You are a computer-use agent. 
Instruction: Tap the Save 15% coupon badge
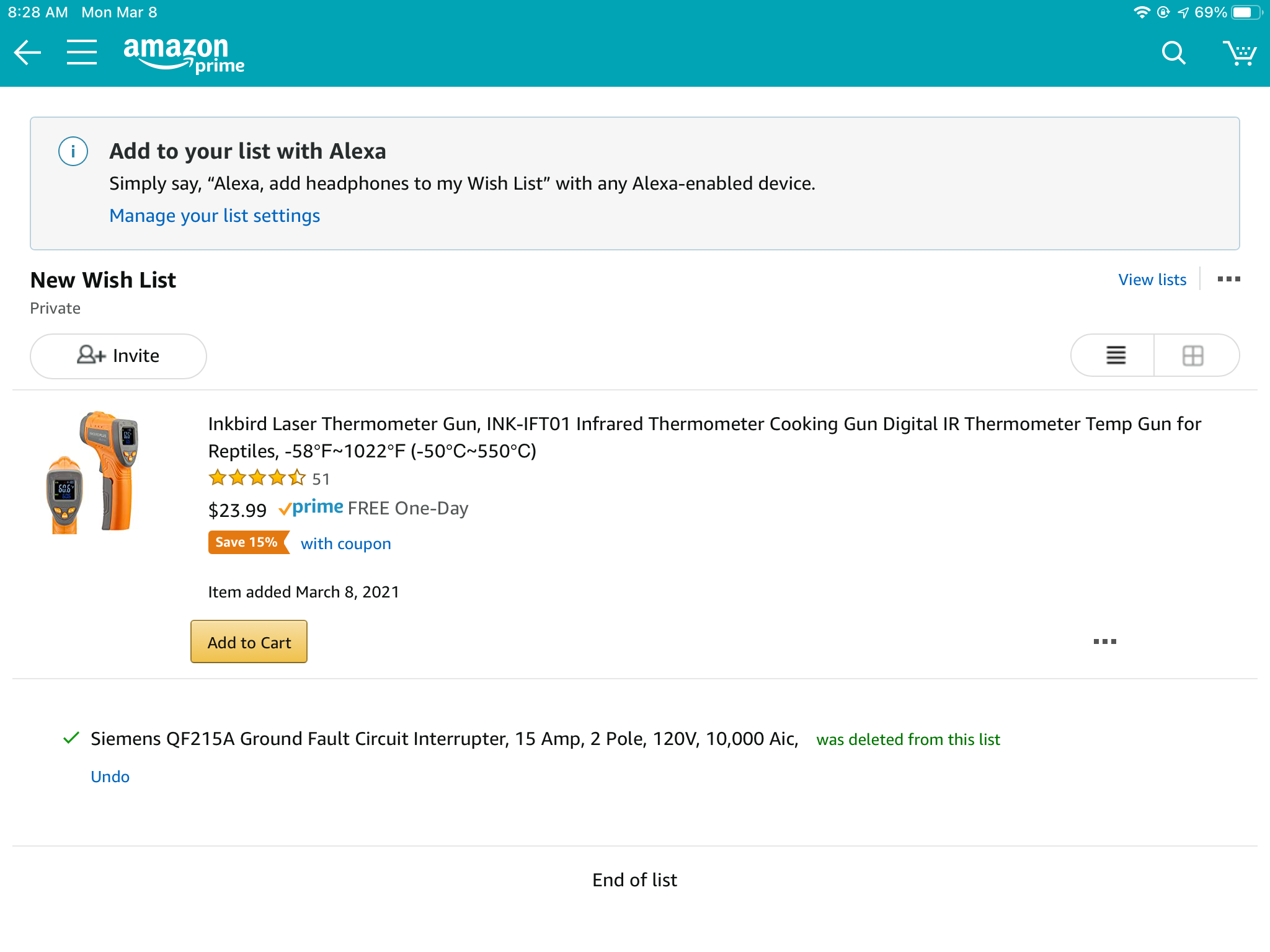[x=249, y=542]
